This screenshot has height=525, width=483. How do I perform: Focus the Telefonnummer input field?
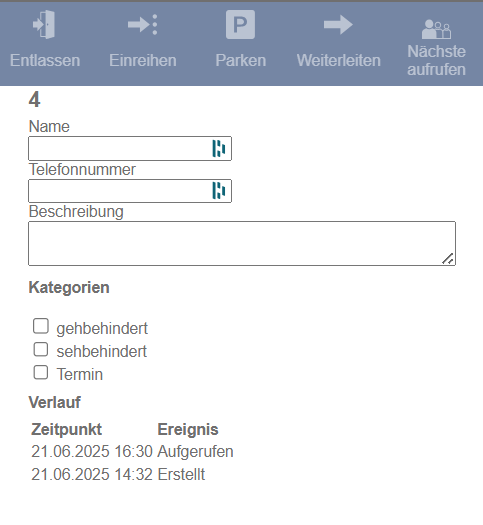(x=130, y=191)
